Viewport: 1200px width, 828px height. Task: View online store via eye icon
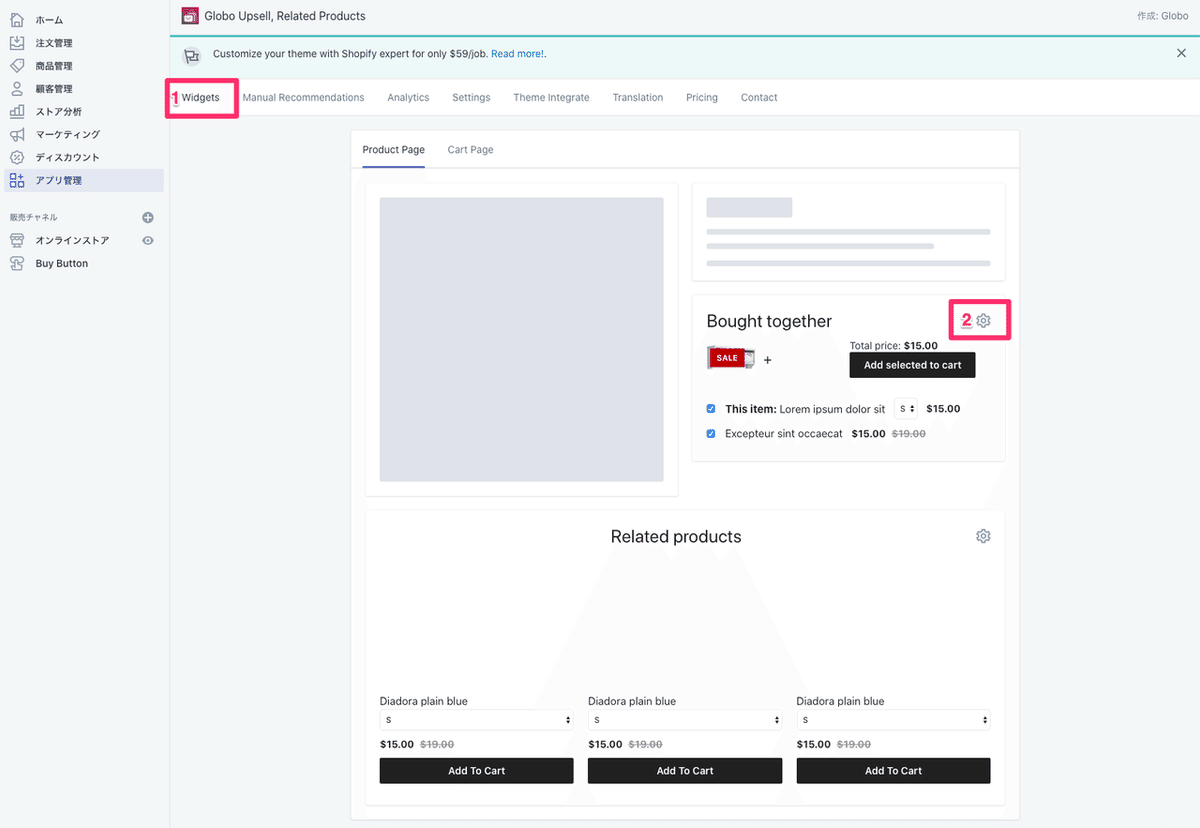click(x=148, y=241)
